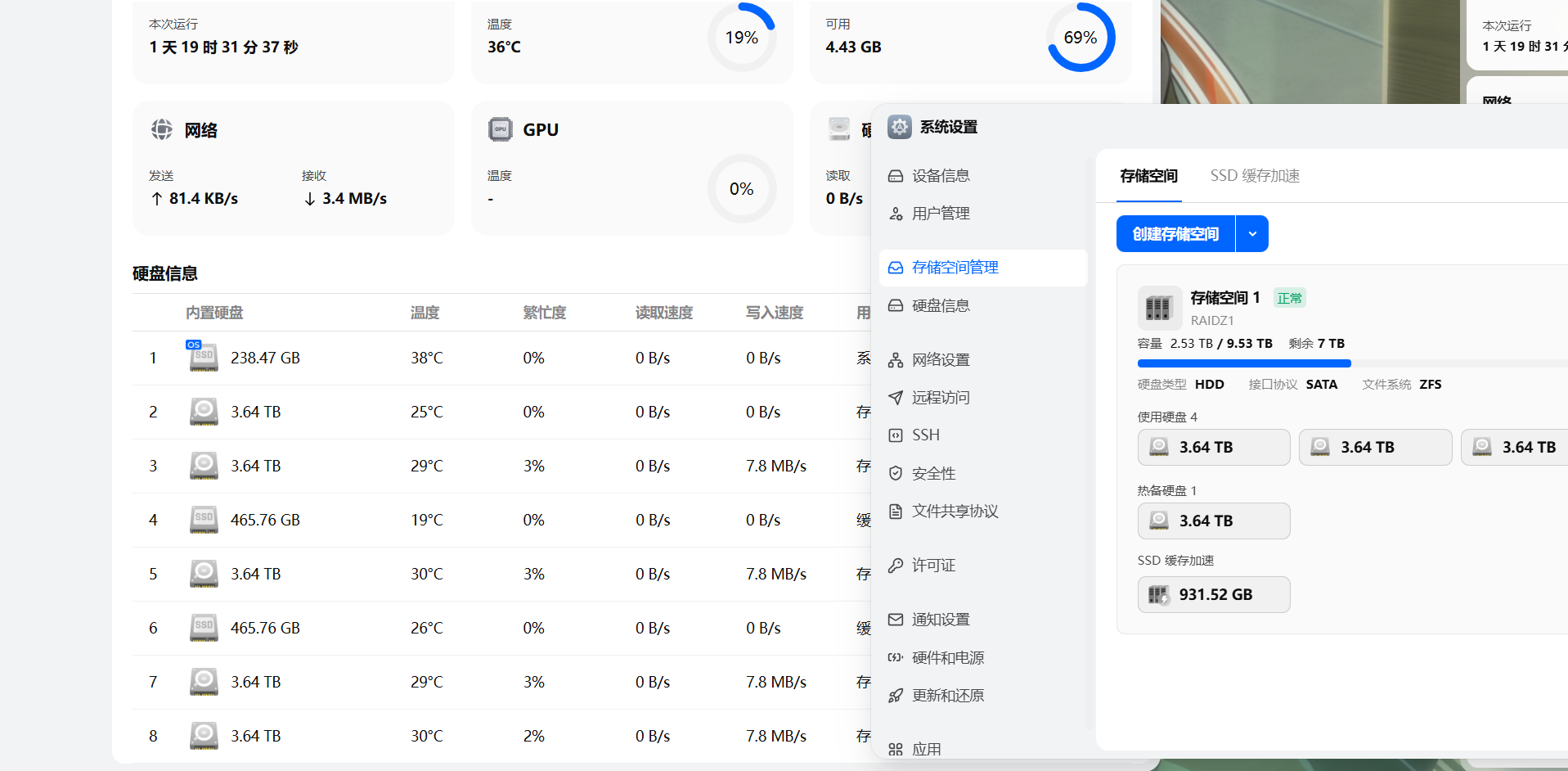Image resolution: width=1568 pixels, height=771 pixels.
Task: Open the security shield icon
Action: pyautogui.click(x=896, y=473)
